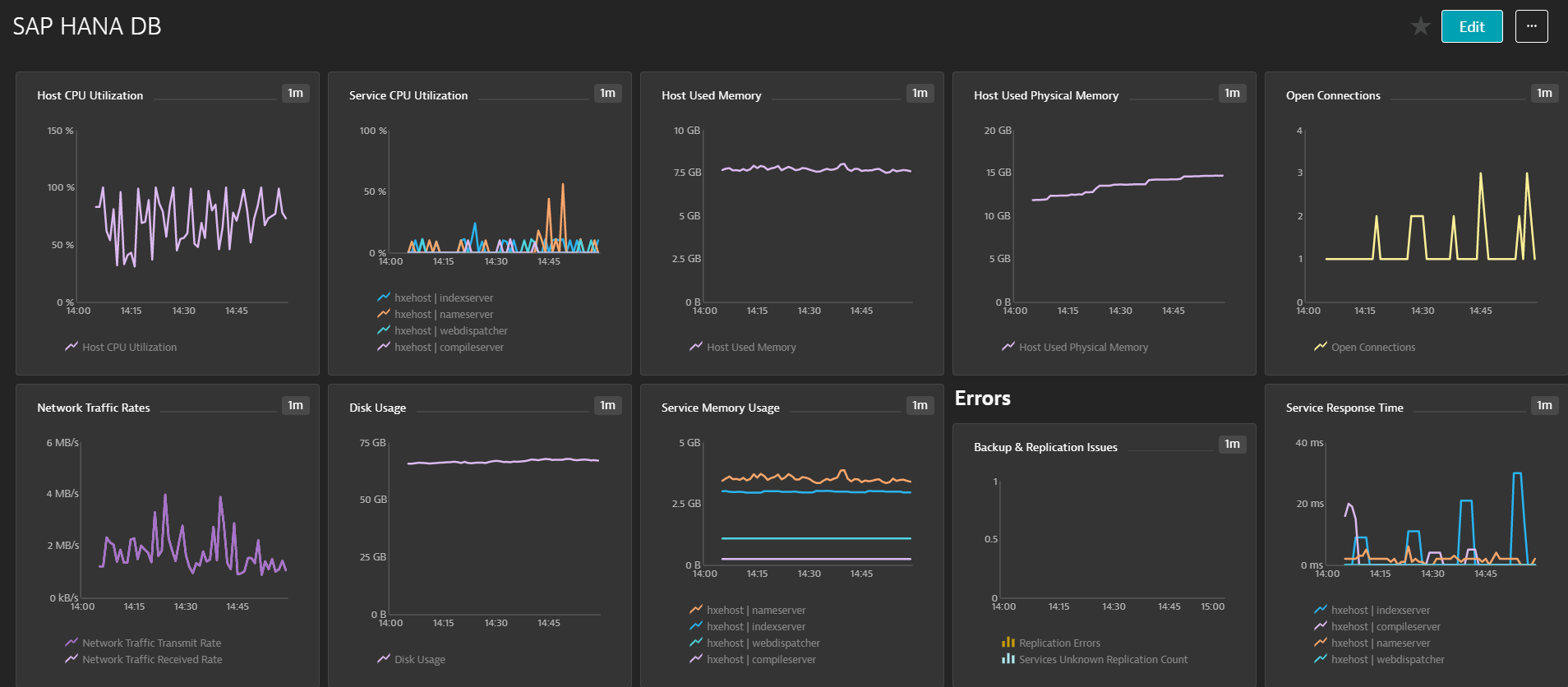Click compileserver legend icon in Service Response Time
1568x687 pixels.
(x=1321, y=626)
